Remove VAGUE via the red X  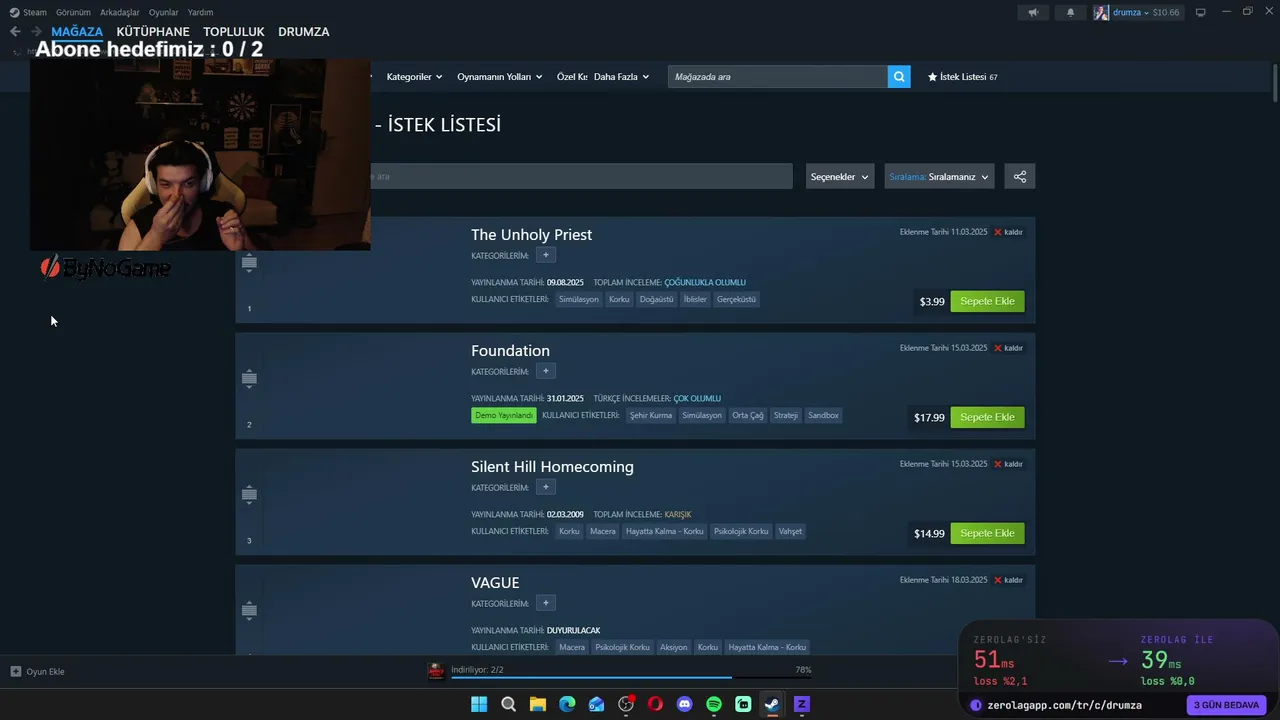(998, 580)
